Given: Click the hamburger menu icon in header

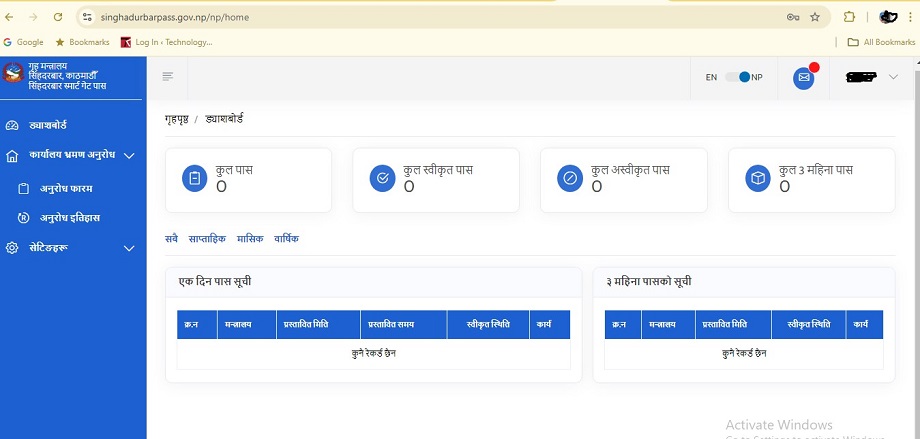Looking at the screenshot, I should click(167, 77).
